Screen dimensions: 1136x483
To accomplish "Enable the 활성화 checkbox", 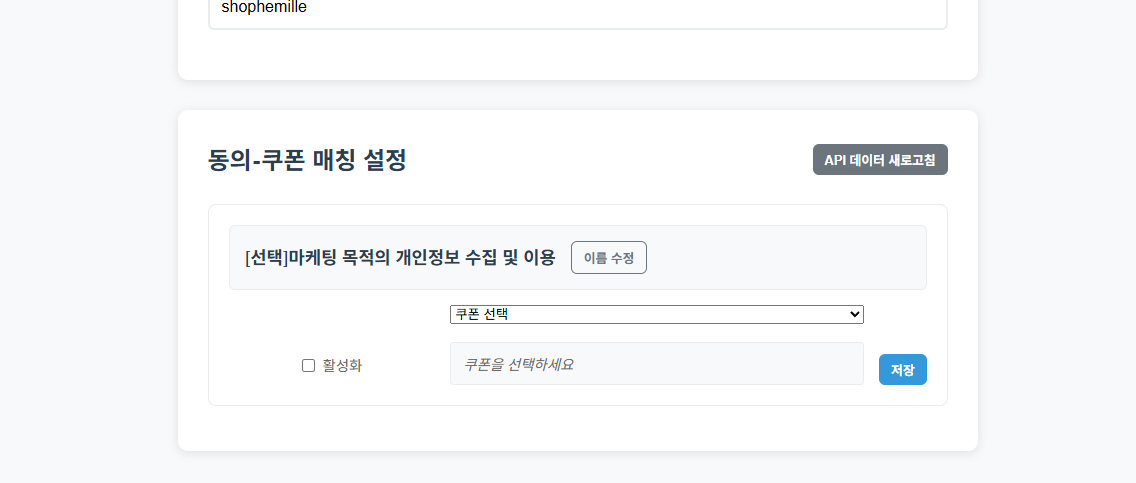I will [308, 366].
